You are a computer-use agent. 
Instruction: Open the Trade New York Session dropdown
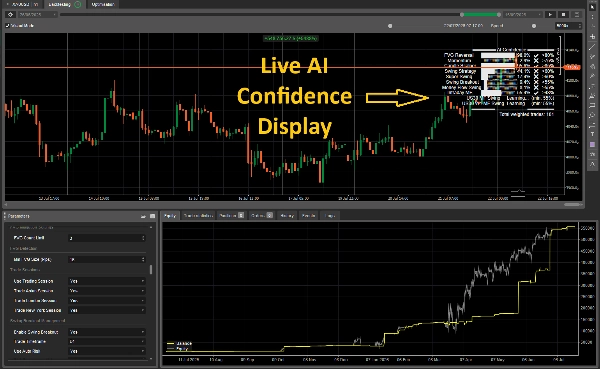(x=107, y=310)
